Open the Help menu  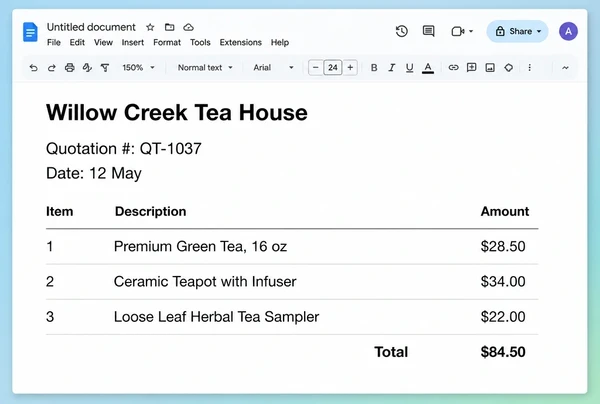click(x=280, y=42)
